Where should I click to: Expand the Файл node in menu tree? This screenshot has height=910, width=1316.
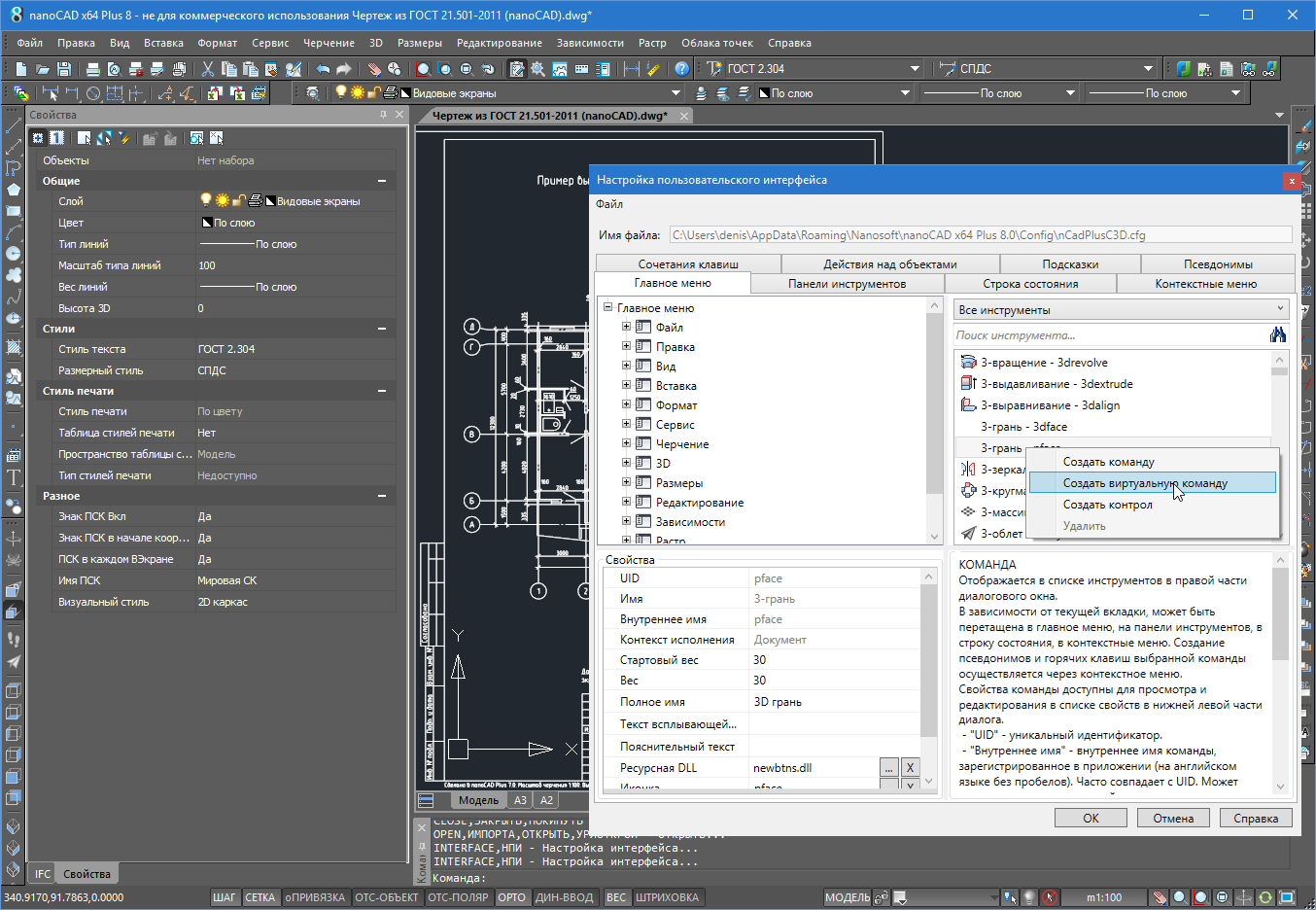click(627, 327)
